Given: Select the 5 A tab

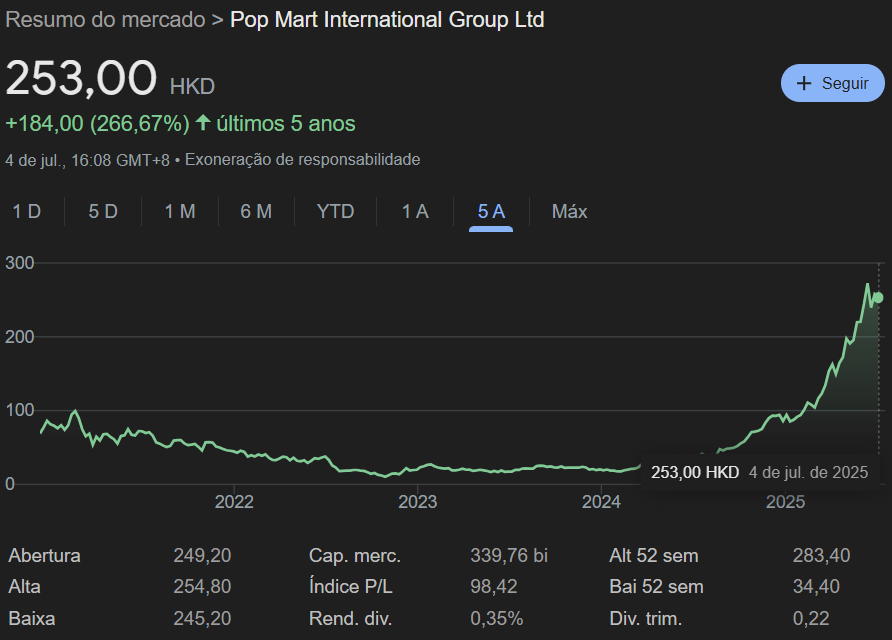Looking at the screenshot, I should tap(491, 212).
